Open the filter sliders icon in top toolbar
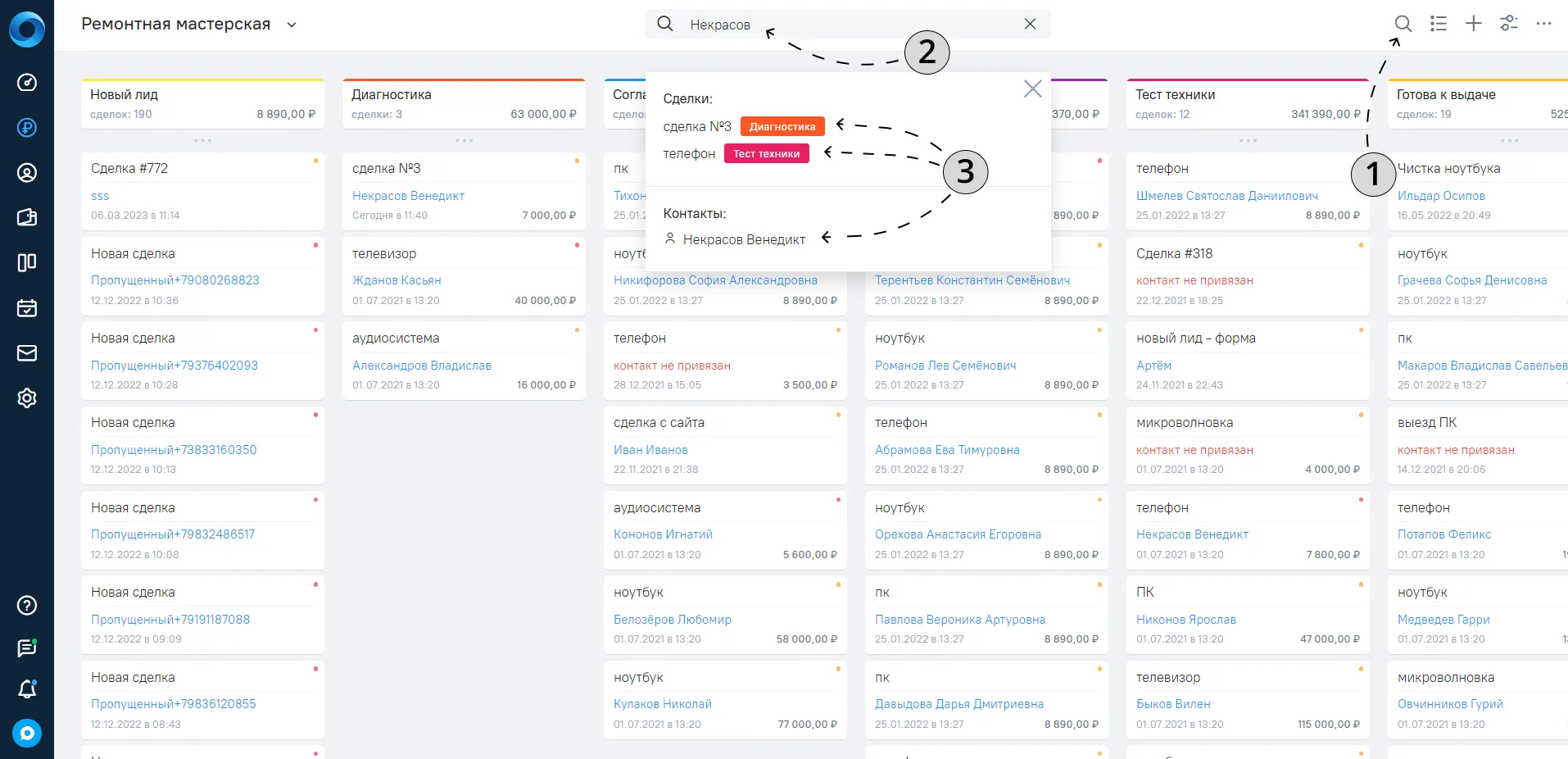Screen dimensions: 1568x759 (x=1509, y=24)
